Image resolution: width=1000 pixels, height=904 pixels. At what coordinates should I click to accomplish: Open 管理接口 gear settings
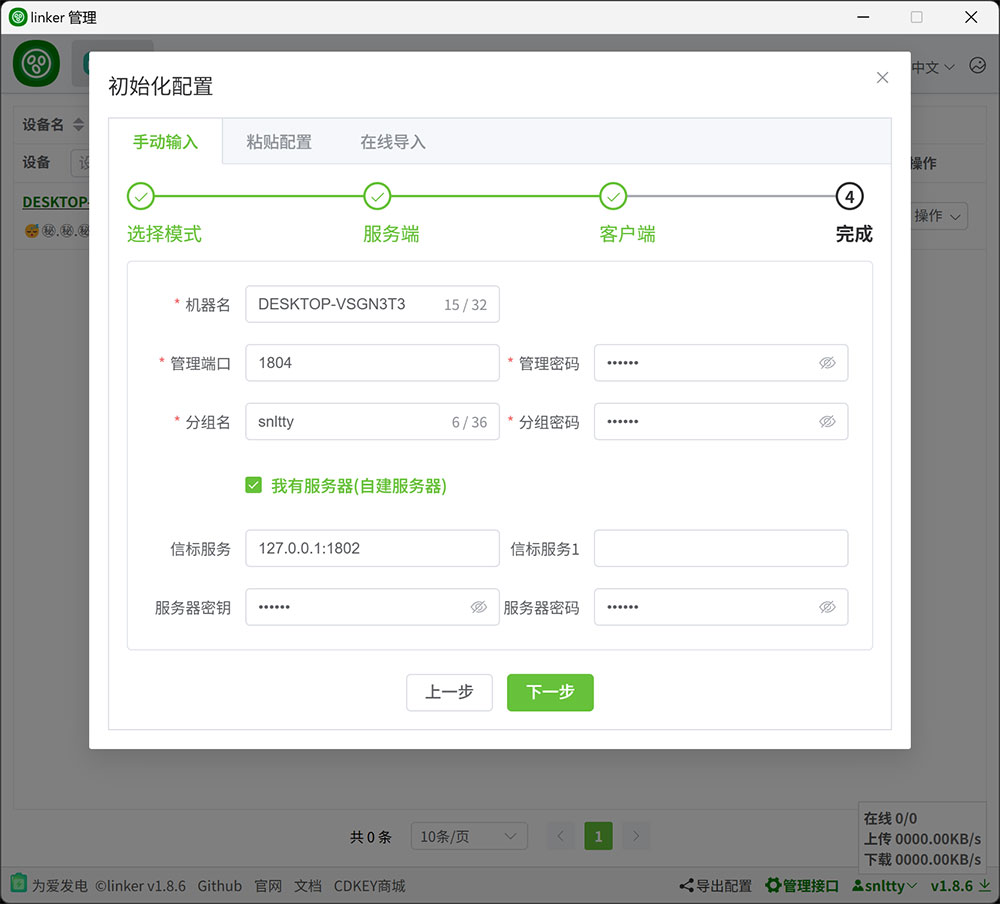pyautogui.click(x=773, y=885)
